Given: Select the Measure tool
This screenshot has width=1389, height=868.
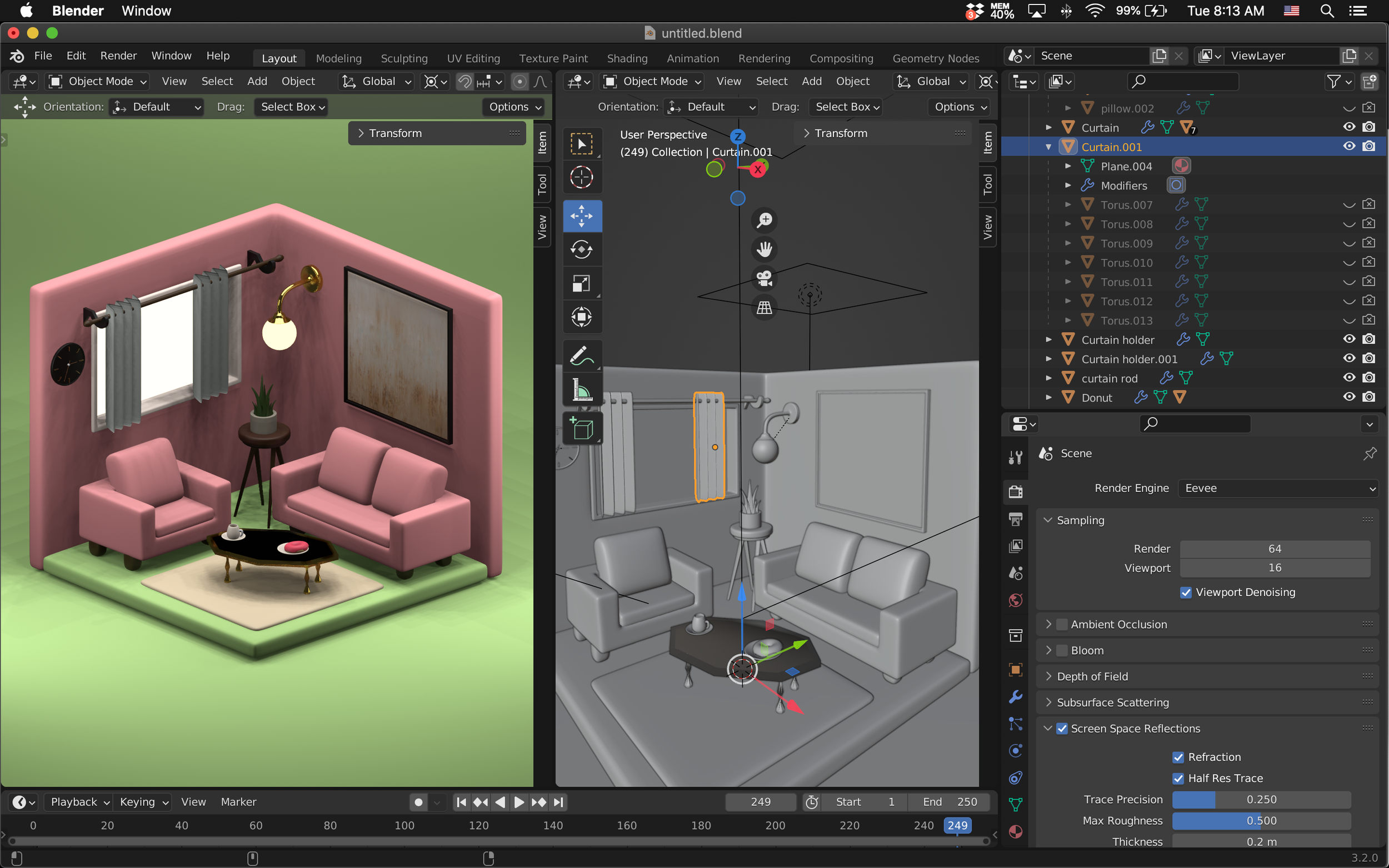Looking at the screenshot, I should tap(582, 389).
